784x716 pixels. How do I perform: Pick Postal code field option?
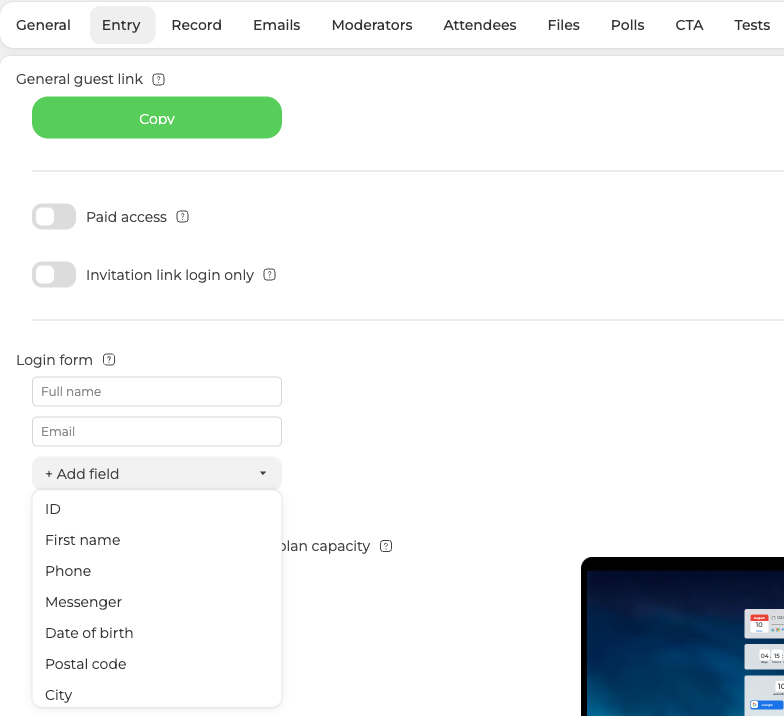[x=157, y=664]
